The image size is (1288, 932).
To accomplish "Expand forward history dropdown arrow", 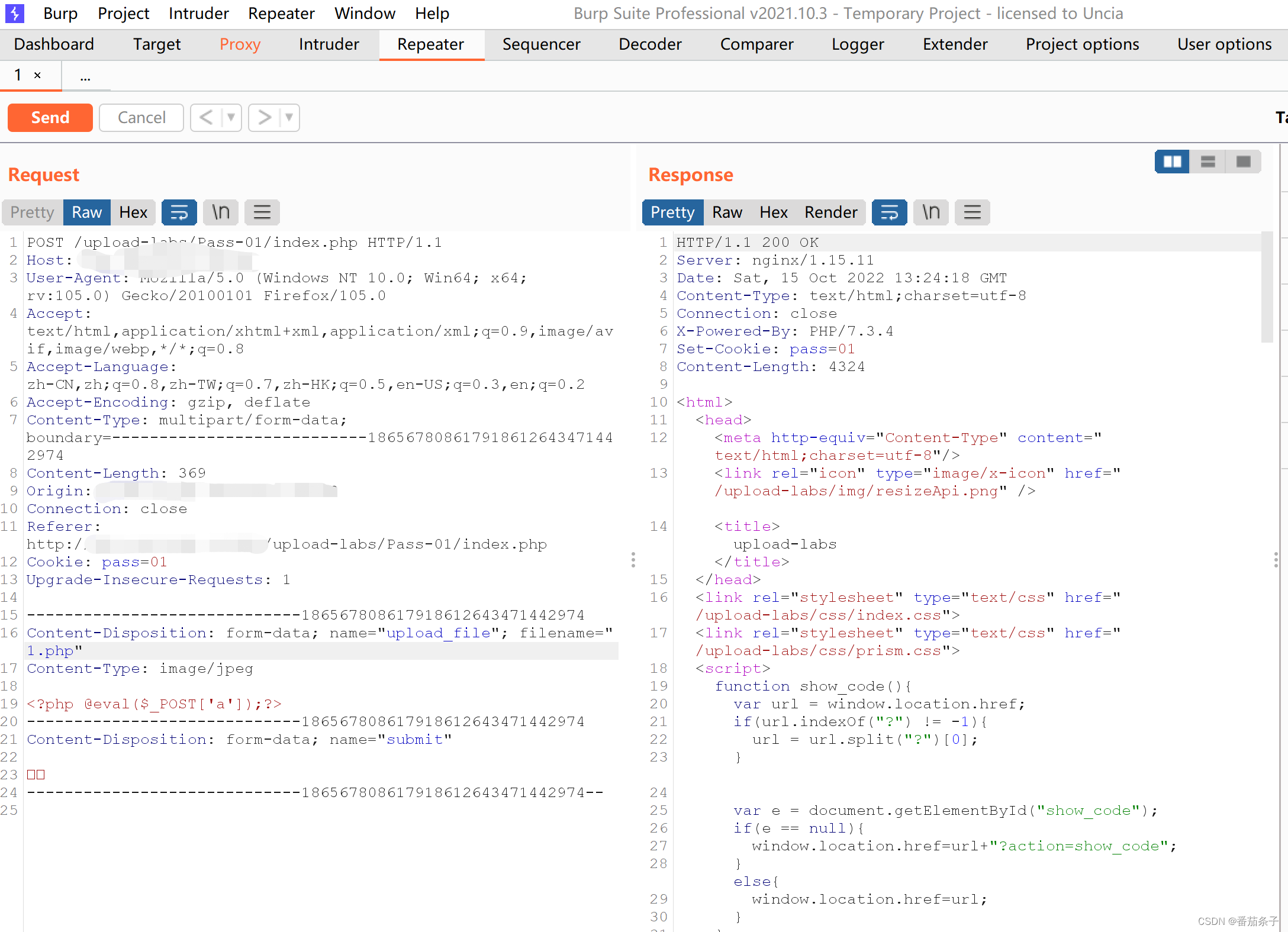I will pyautogui.click(x=289, y=117).
